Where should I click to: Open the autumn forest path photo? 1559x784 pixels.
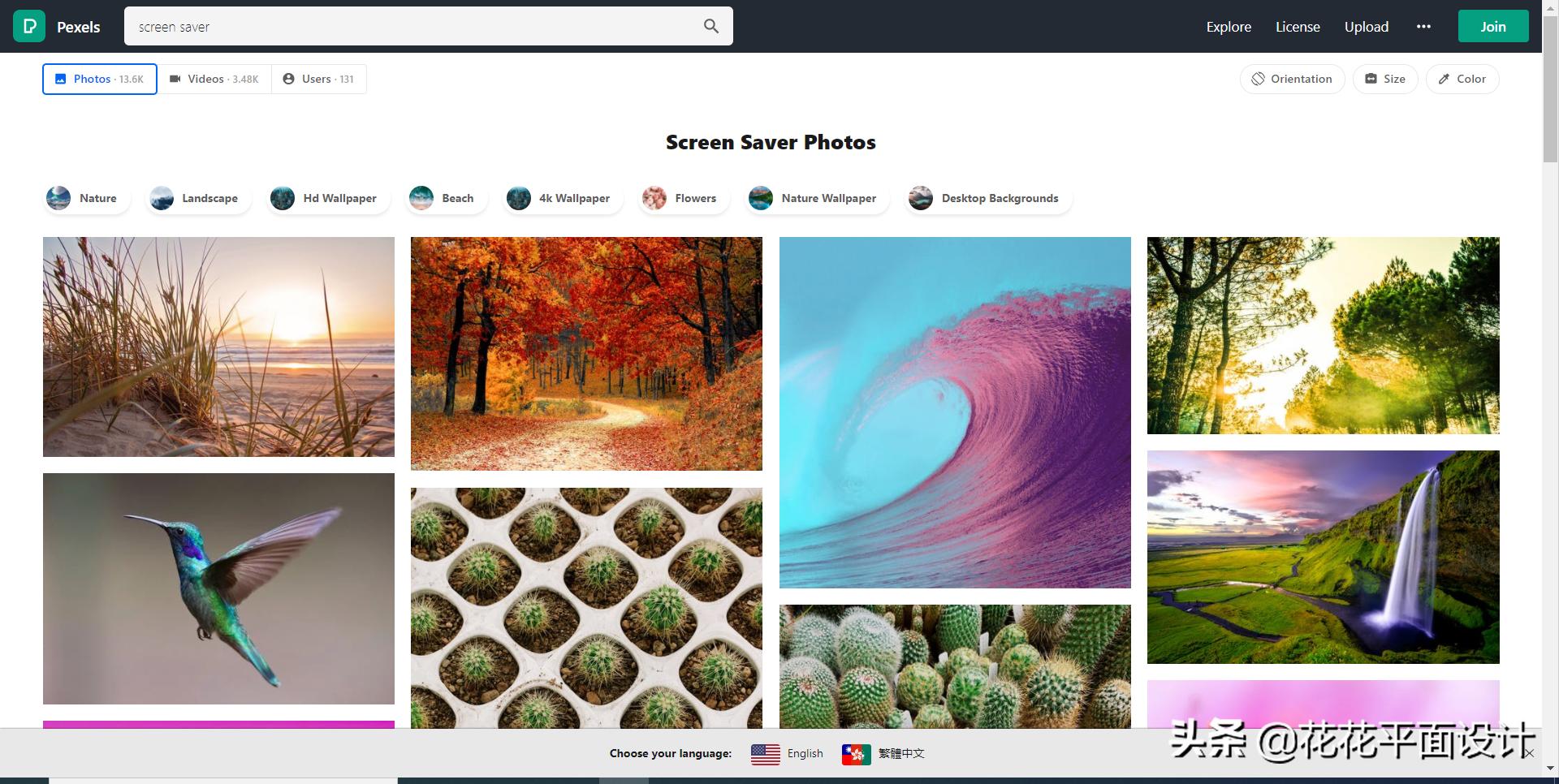coord(586,354)
